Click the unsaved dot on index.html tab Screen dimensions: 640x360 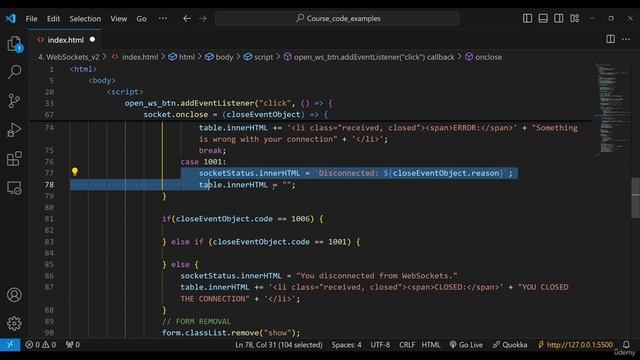(x=92, y=40)
